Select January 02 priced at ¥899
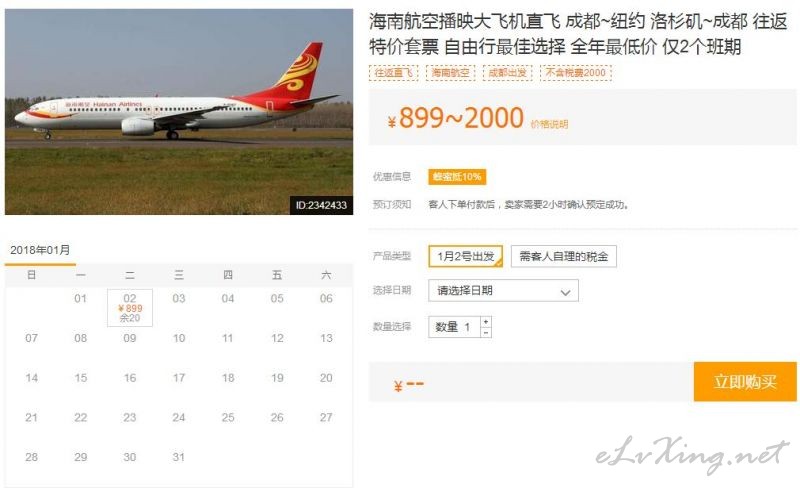The image size is (800, 488). coord(130,308)
